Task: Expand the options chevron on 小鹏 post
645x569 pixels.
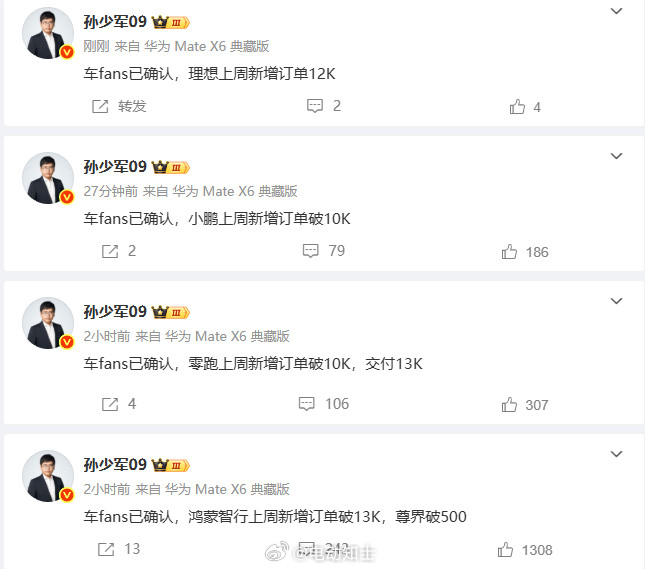Action: [616, 156]
